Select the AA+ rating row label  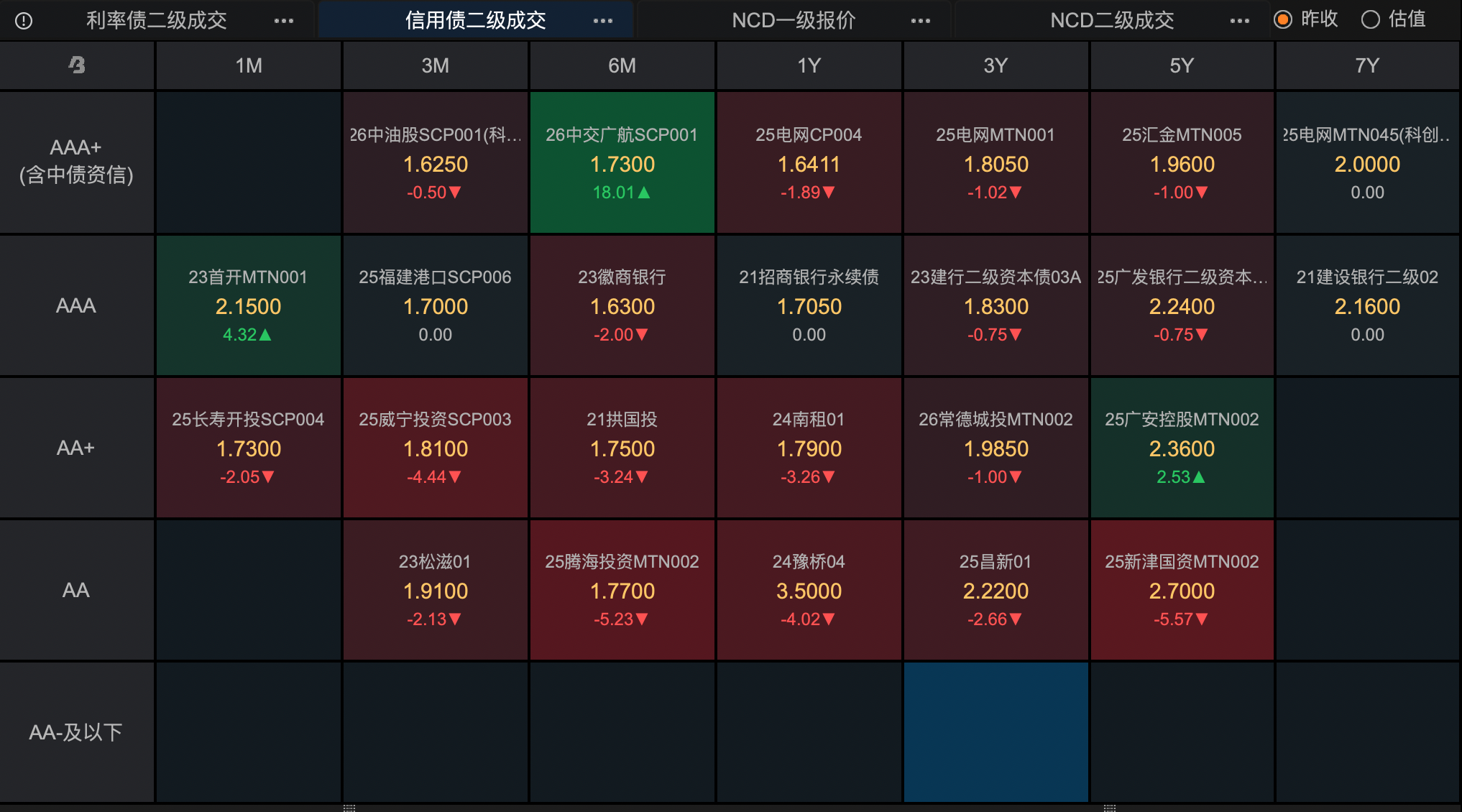[76, 448]
